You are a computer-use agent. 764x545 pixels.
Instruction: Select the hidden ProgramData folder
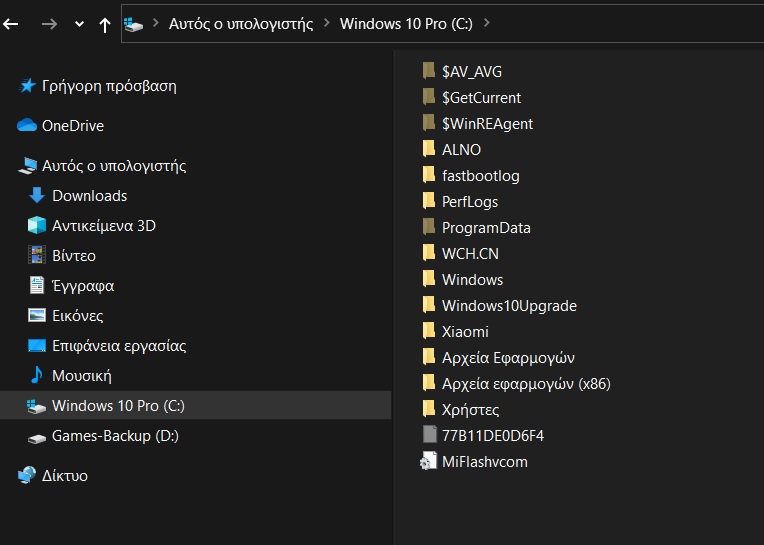(x=486, y=228)
